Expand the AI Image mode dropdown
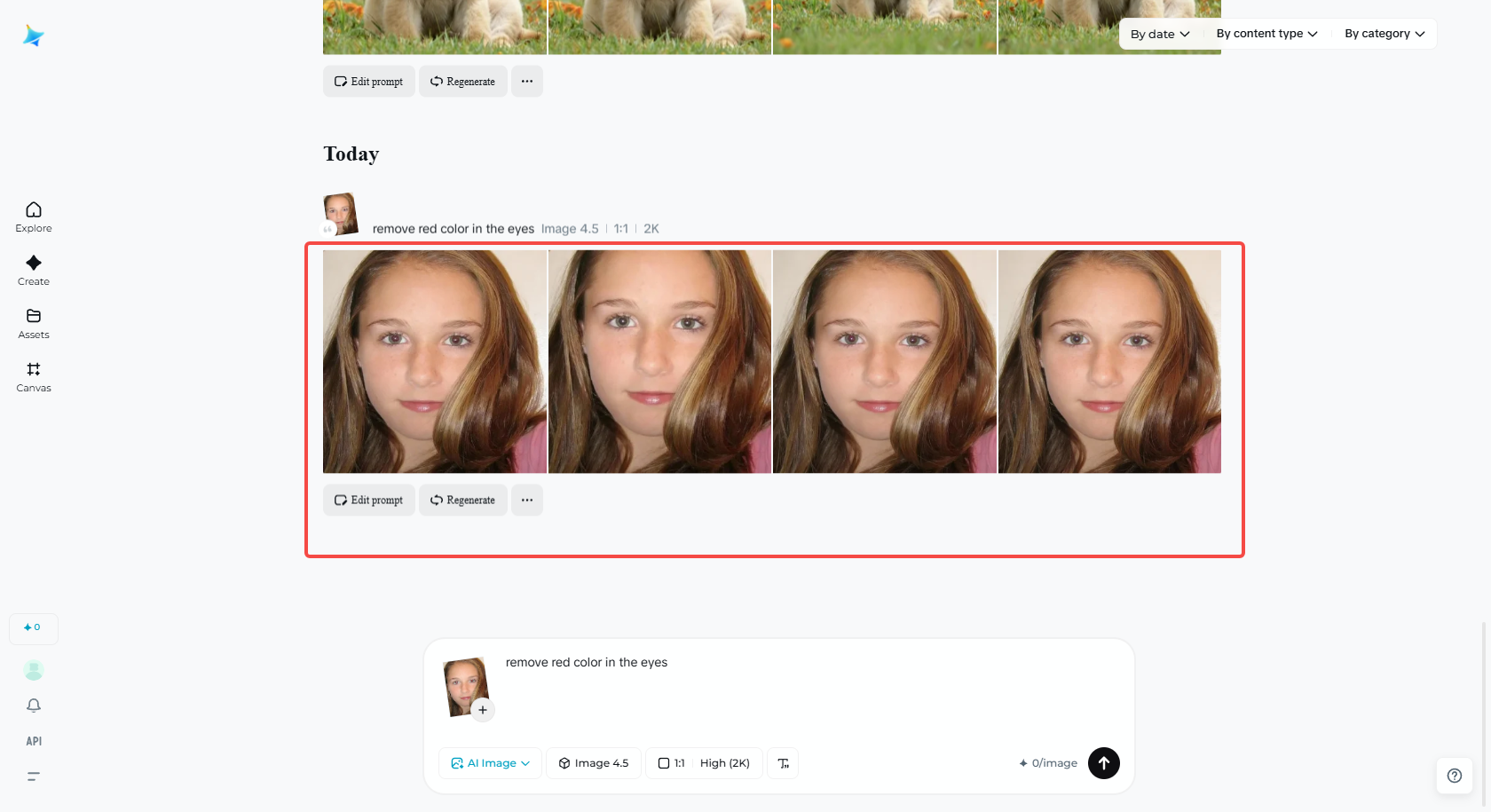 click(x=490, y=762)
